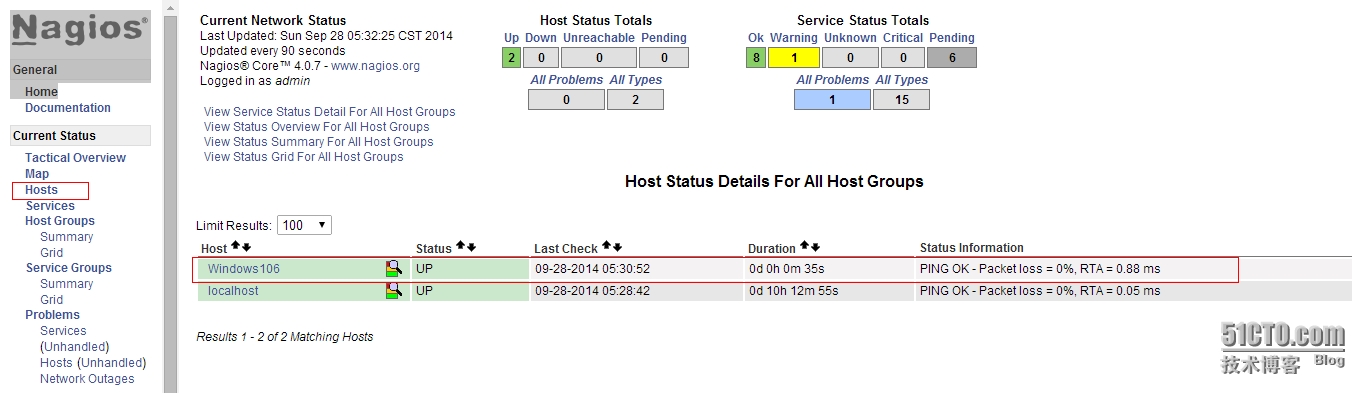Open Network Outages in the sidebar
Image resolution: width=1364 pixels, height=393 pixels.
click(87, 379)
